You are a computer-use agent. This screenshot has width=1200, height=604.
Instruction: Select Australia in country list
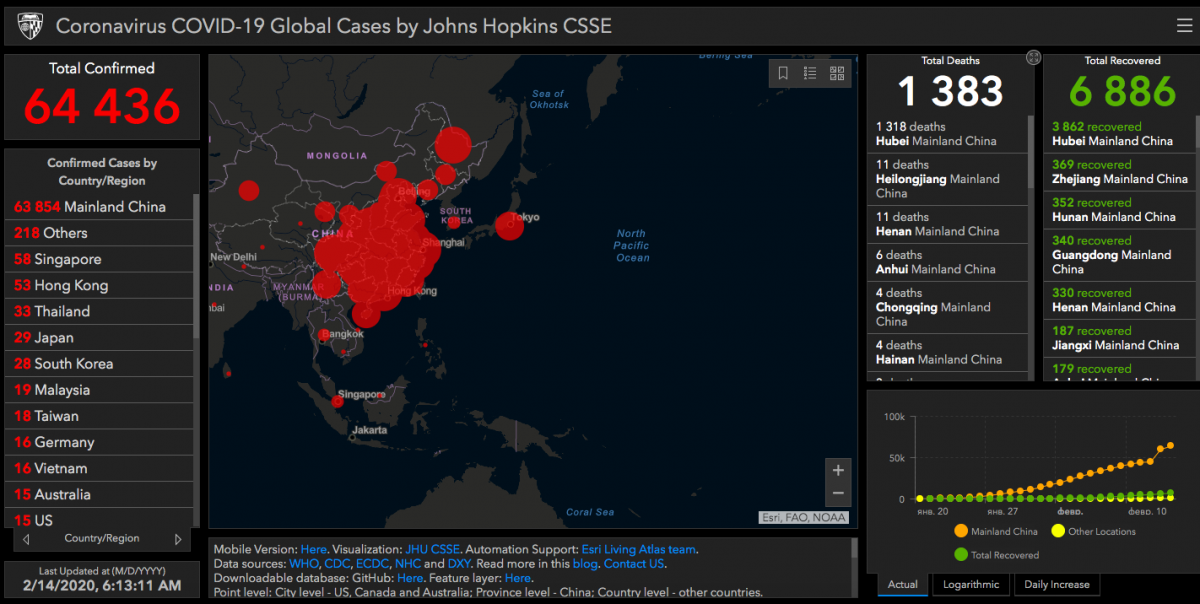coord(99,494)
